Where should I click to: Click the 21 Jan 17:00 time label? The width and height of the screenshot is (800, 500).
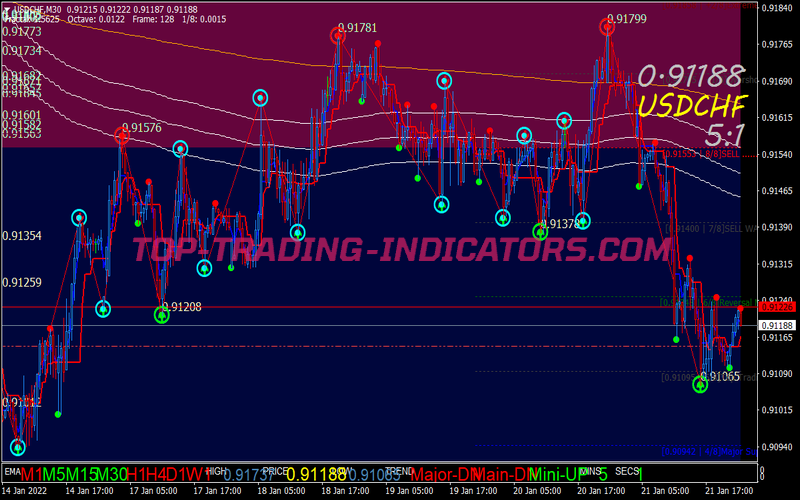point(731,491)
